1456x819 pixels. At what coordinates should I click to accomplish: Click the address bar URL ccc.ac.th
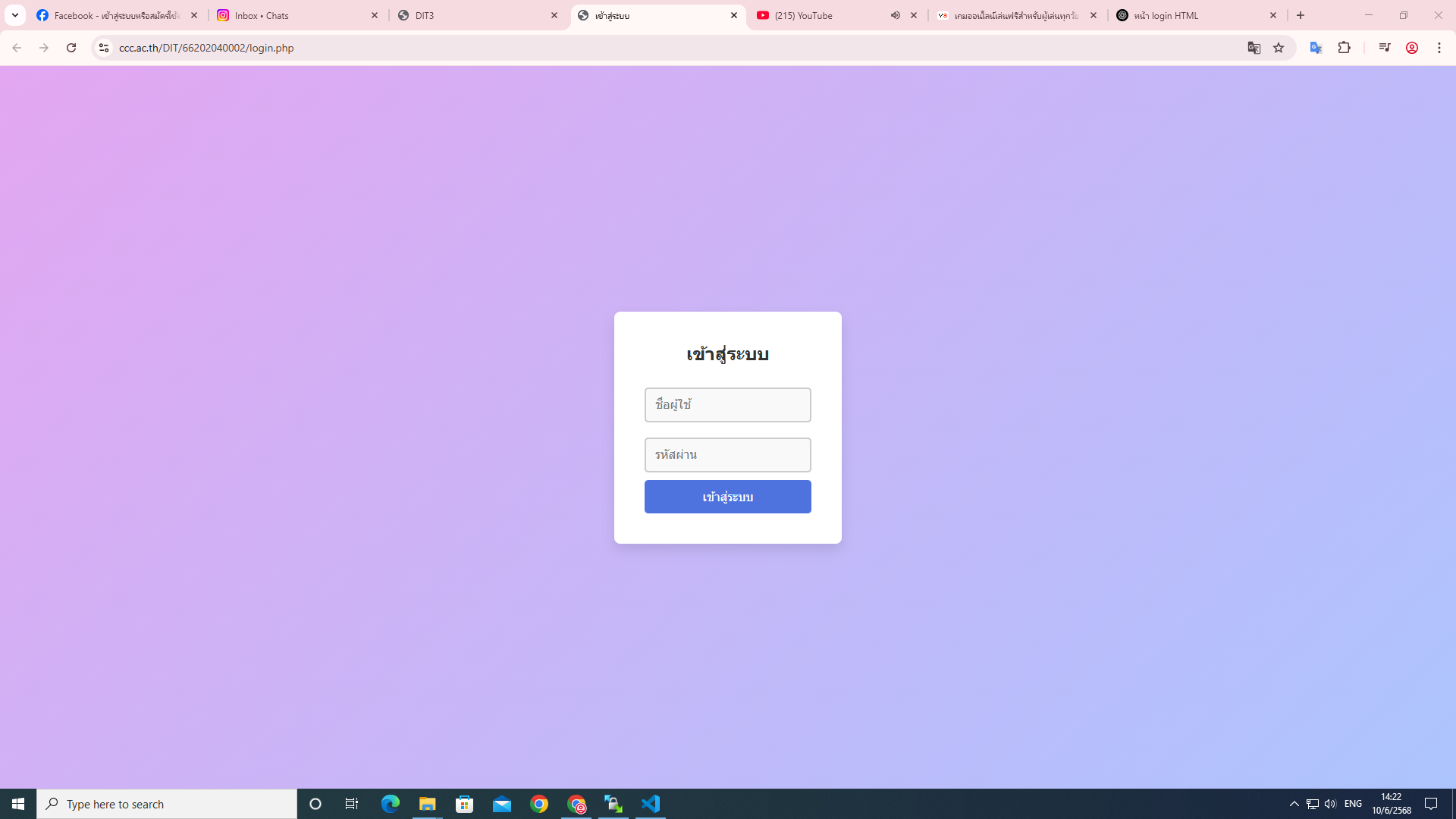click(206, 48)
